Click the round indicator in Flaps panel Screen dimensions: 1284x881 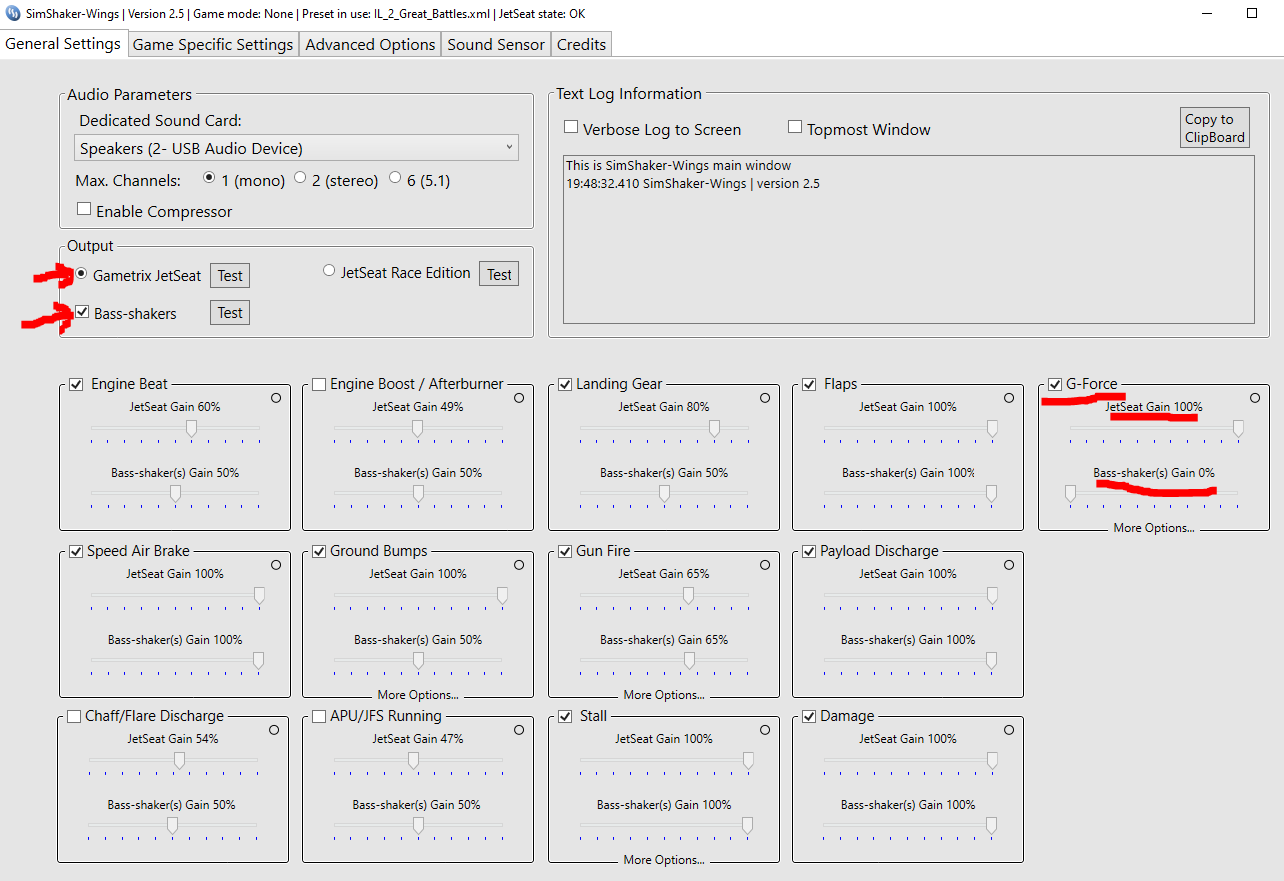click(1009, 398)
